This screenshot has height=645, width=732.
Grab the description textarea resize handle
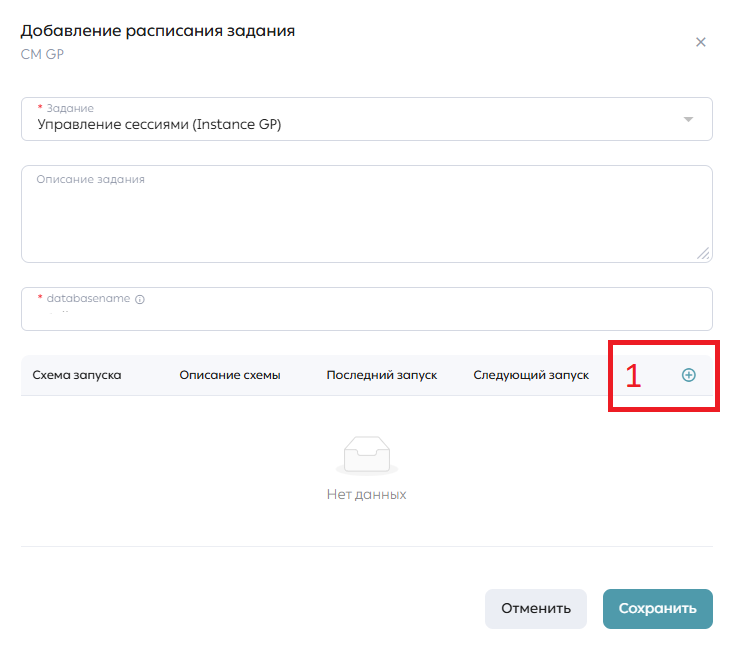pos(703,253)
